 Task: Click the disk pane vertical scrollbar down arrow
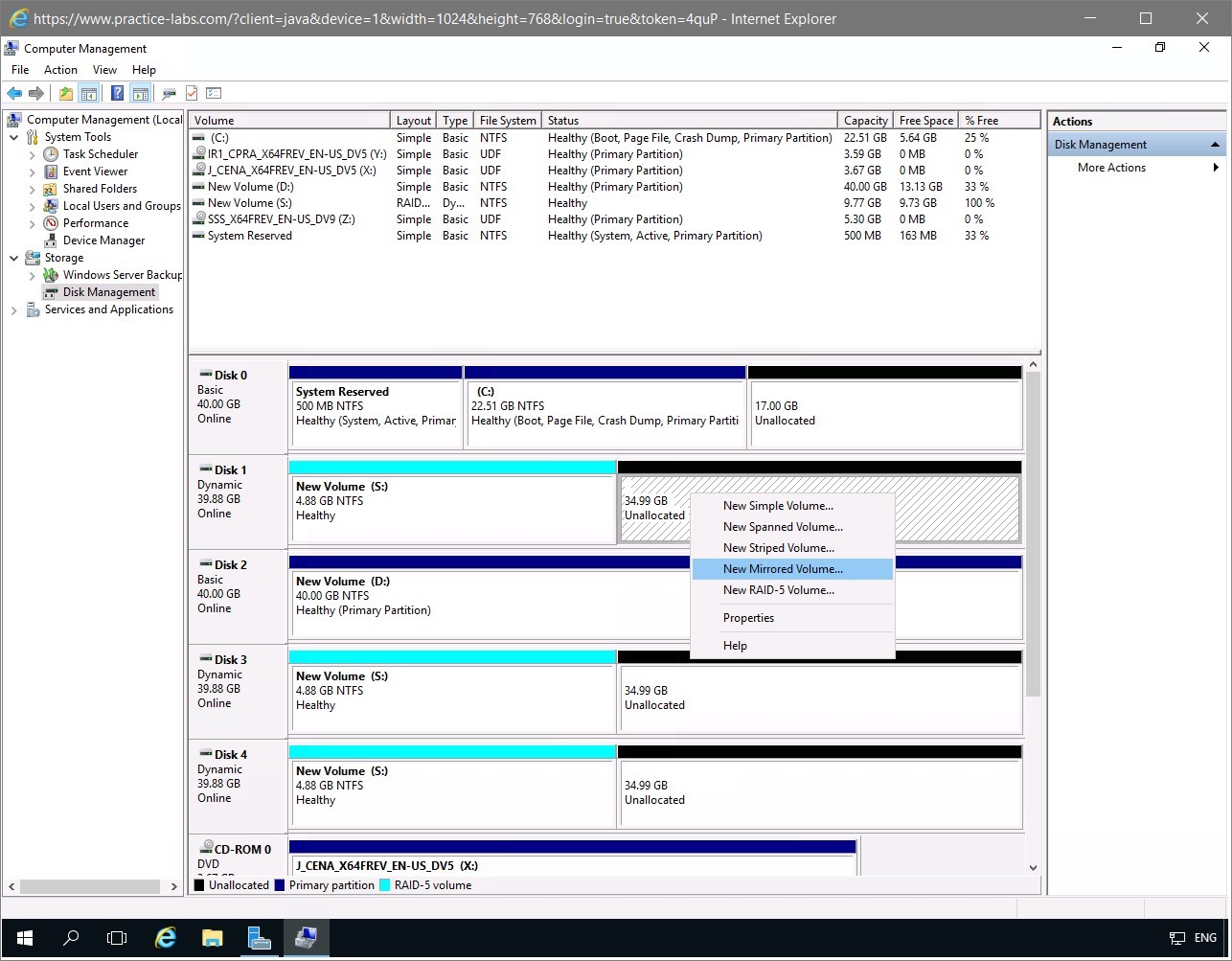click(1033, 868)
